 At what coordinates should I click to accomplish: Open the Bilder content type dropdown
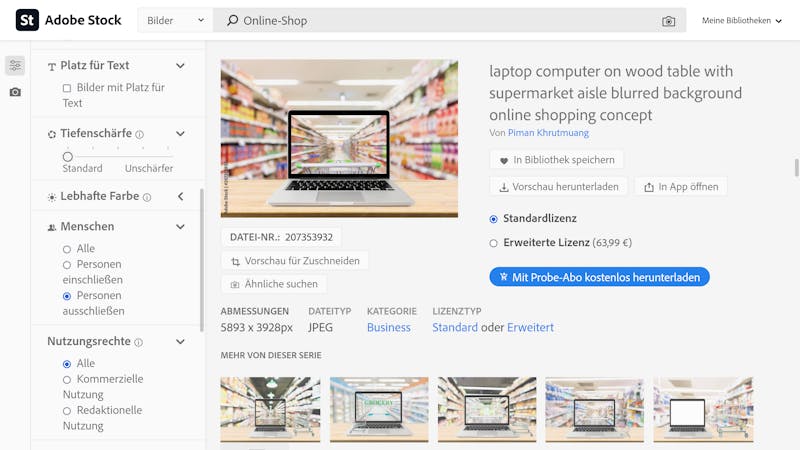click(175, 20)
